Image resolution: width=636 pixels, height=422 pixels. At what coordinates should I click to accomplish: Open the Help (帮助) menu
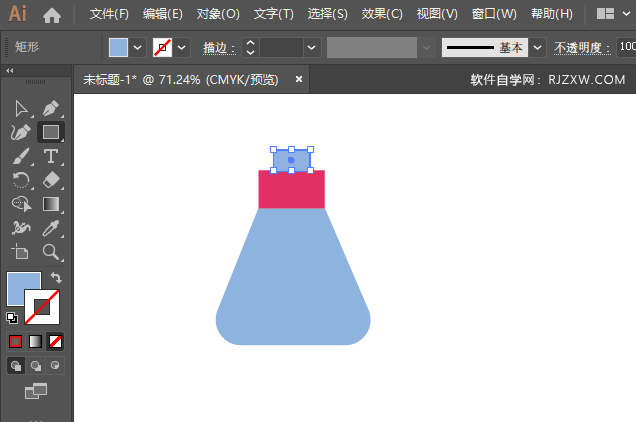[x=552, y=14]
